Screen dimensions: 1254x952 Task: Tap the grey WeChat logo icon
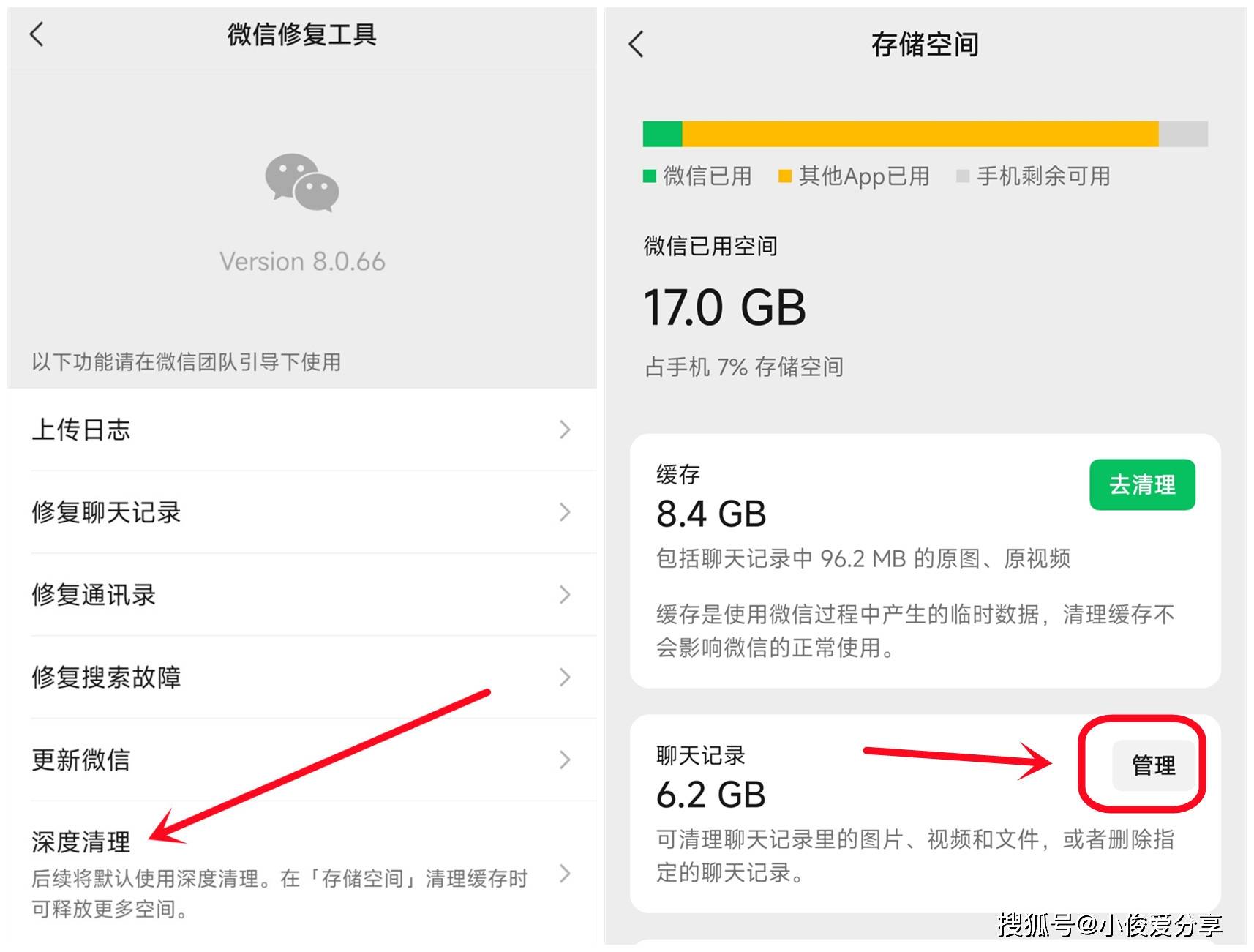click(301, 183)
